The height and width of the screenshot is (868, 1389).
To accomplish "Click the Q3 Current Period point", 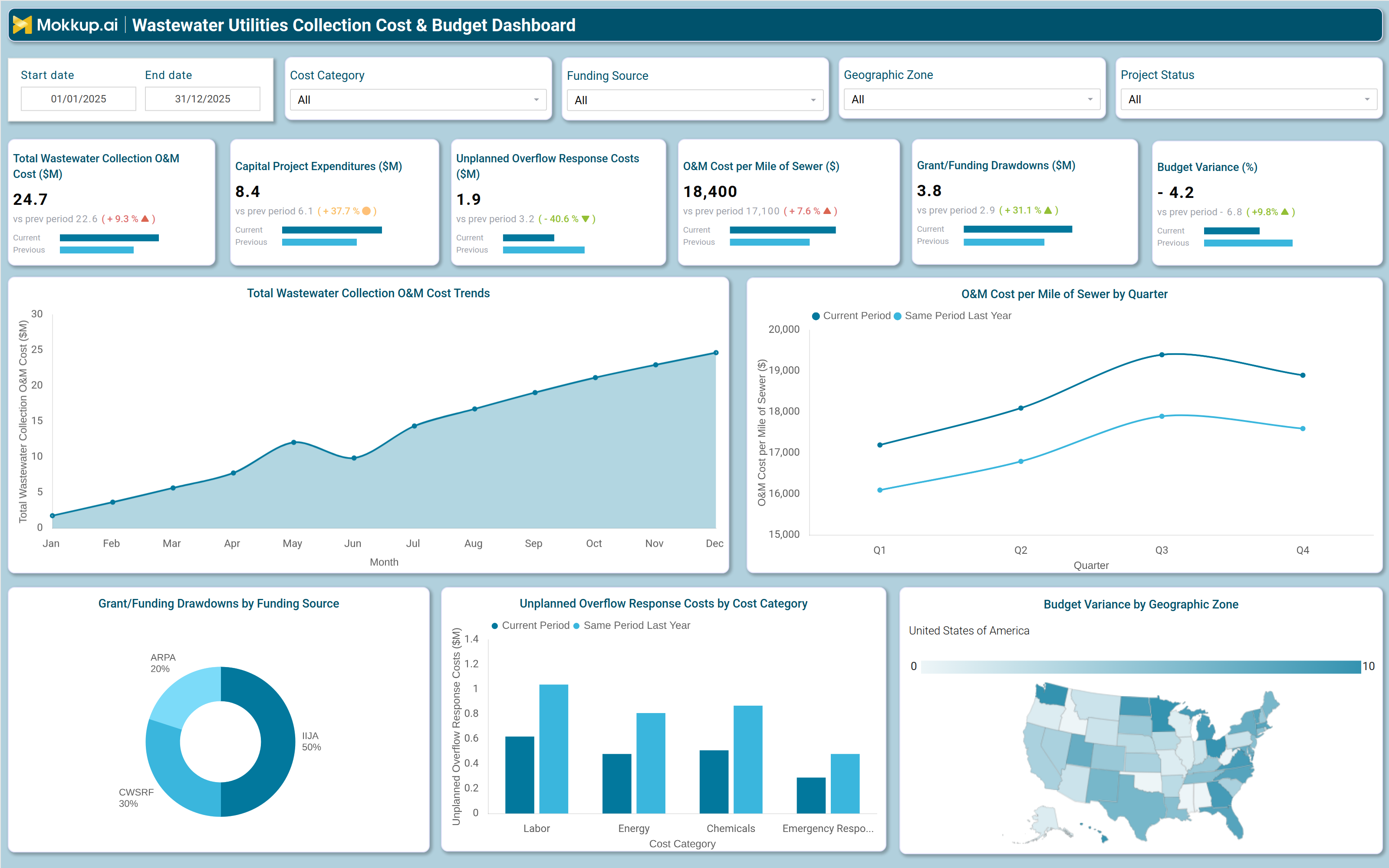I will (x=1162, y=355).
